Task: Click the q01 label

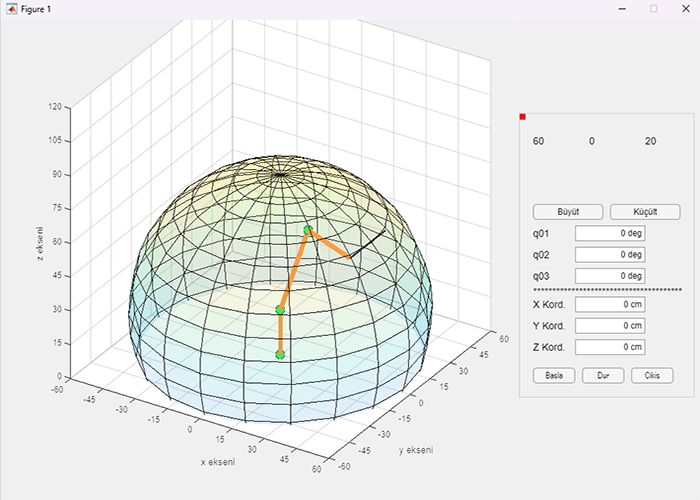Action: (541, 233)
